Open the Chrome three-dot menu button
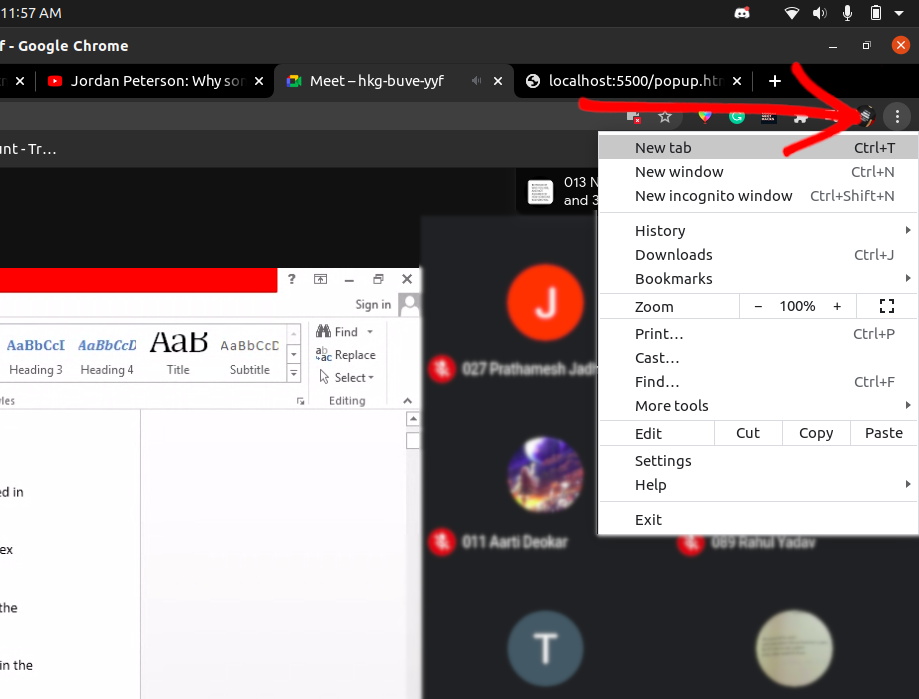919x699 pixels. [897, 117]
